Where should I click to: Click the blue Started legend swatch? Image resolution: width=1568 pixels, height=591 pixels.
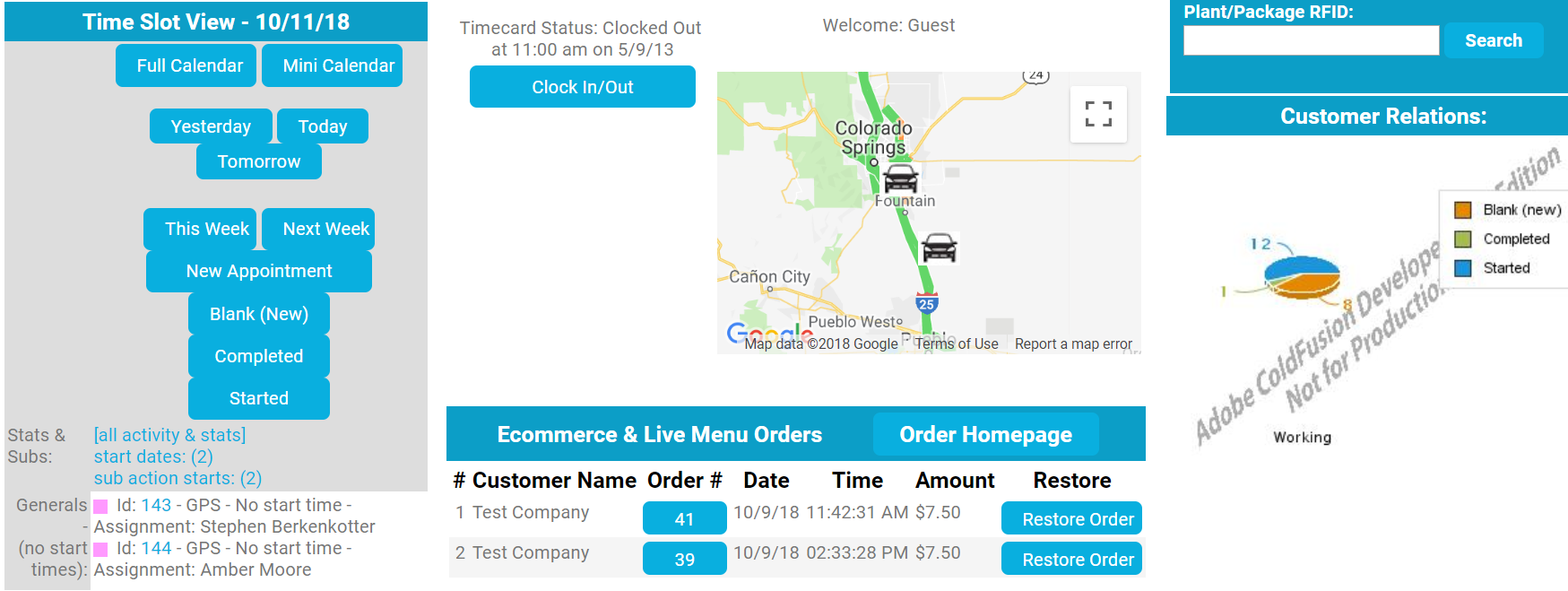tap(1462, 268)
